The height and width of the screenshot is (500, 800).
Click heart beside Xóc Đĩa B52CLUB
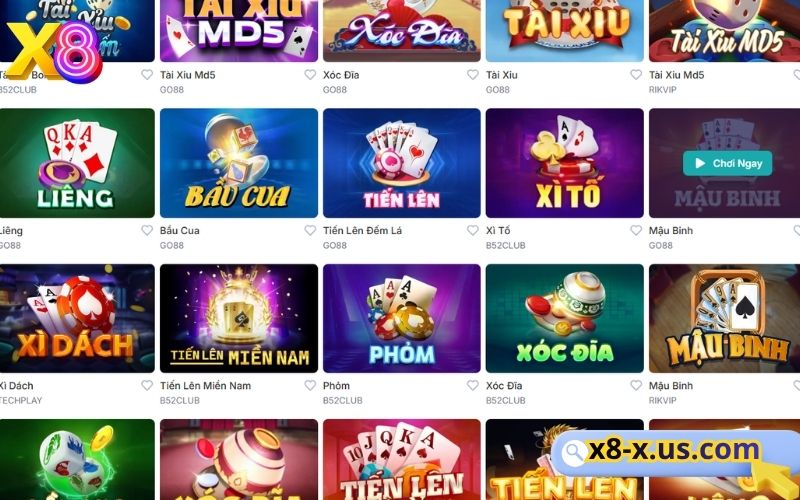point(636,386)
